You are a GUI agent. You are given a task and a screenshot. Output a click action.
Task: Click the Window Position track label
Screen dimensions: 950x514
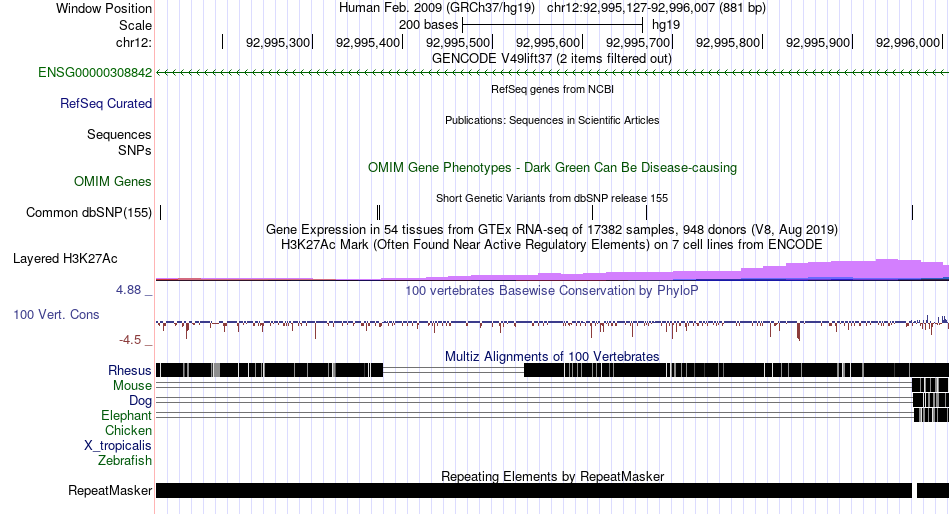pyautogui.click(x=104, y=8)
